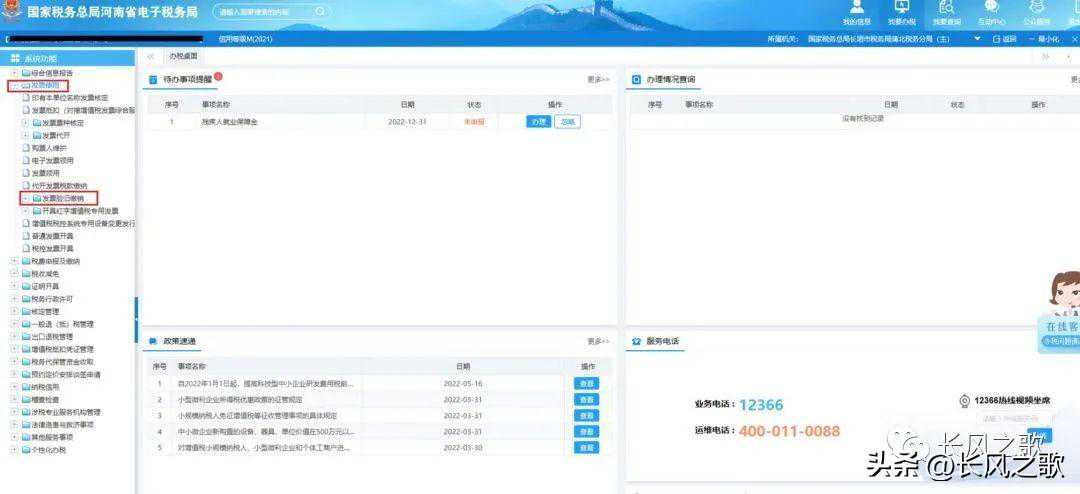Click the 忽略 button in pending tasks
The height and width of the screenshot is (494, 1080).
coord(567,122)
